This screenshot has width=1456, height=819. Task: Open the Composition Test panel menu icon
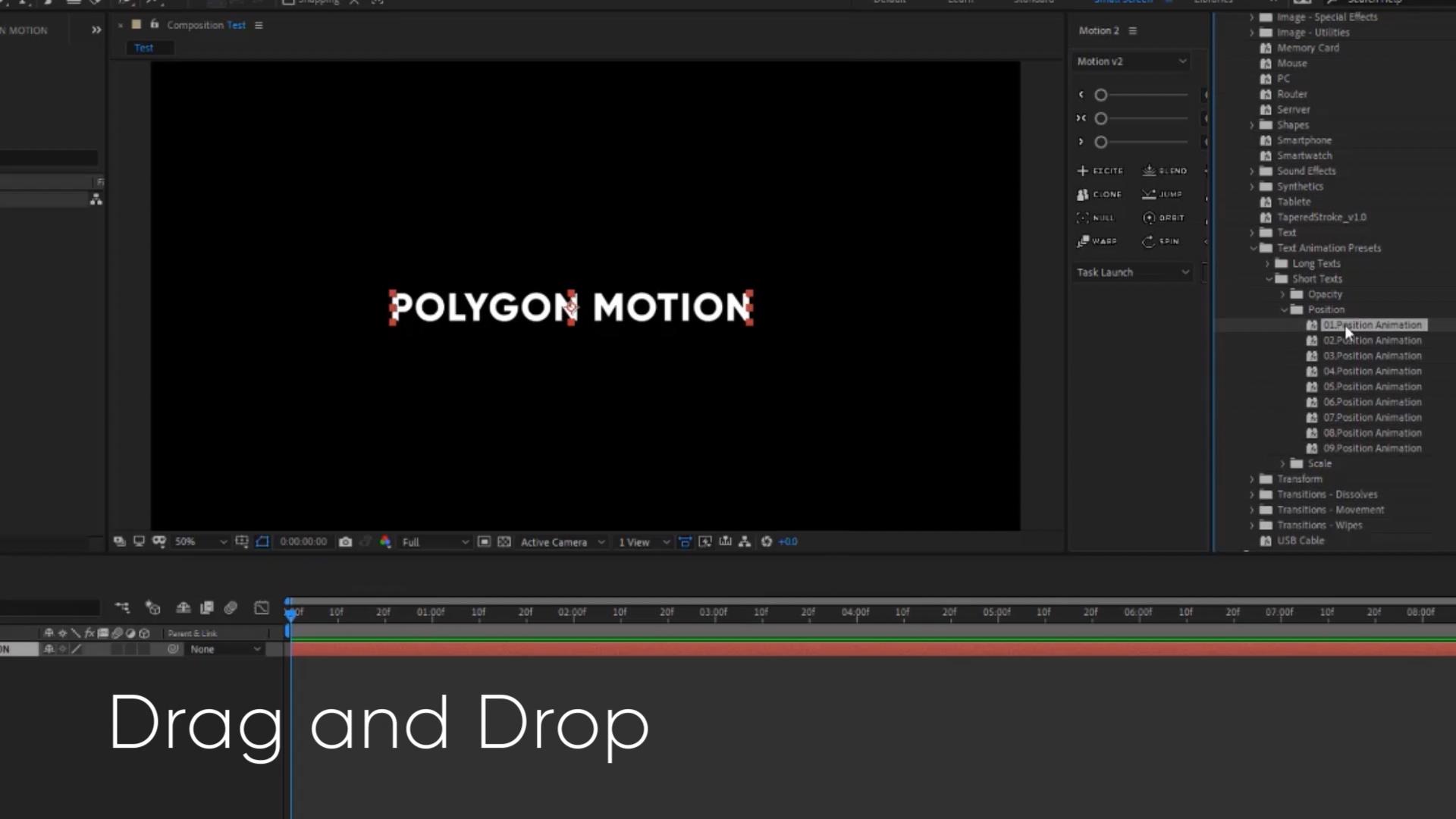259,25
